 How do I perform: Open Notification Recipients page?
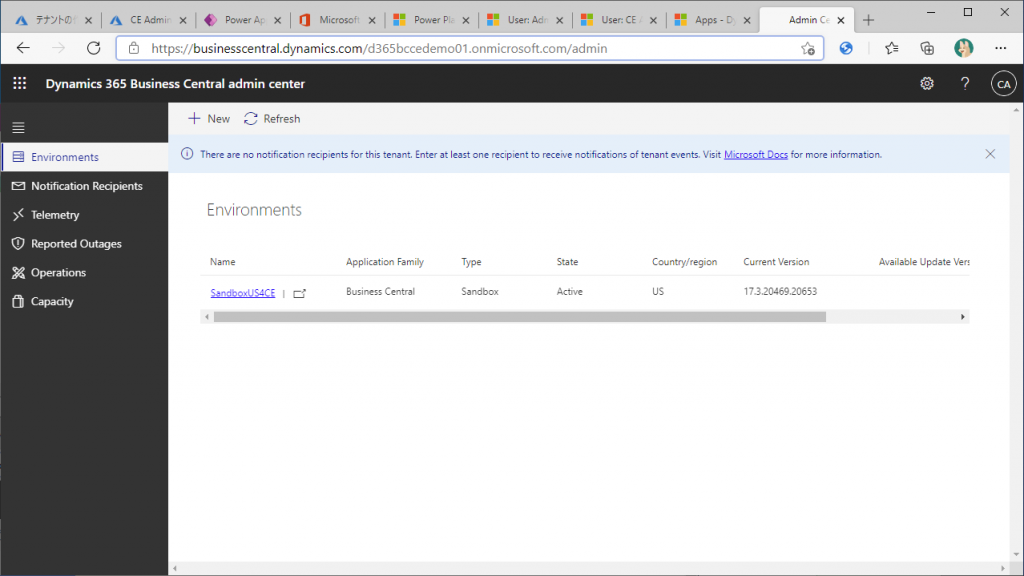(x=84, y=186)
